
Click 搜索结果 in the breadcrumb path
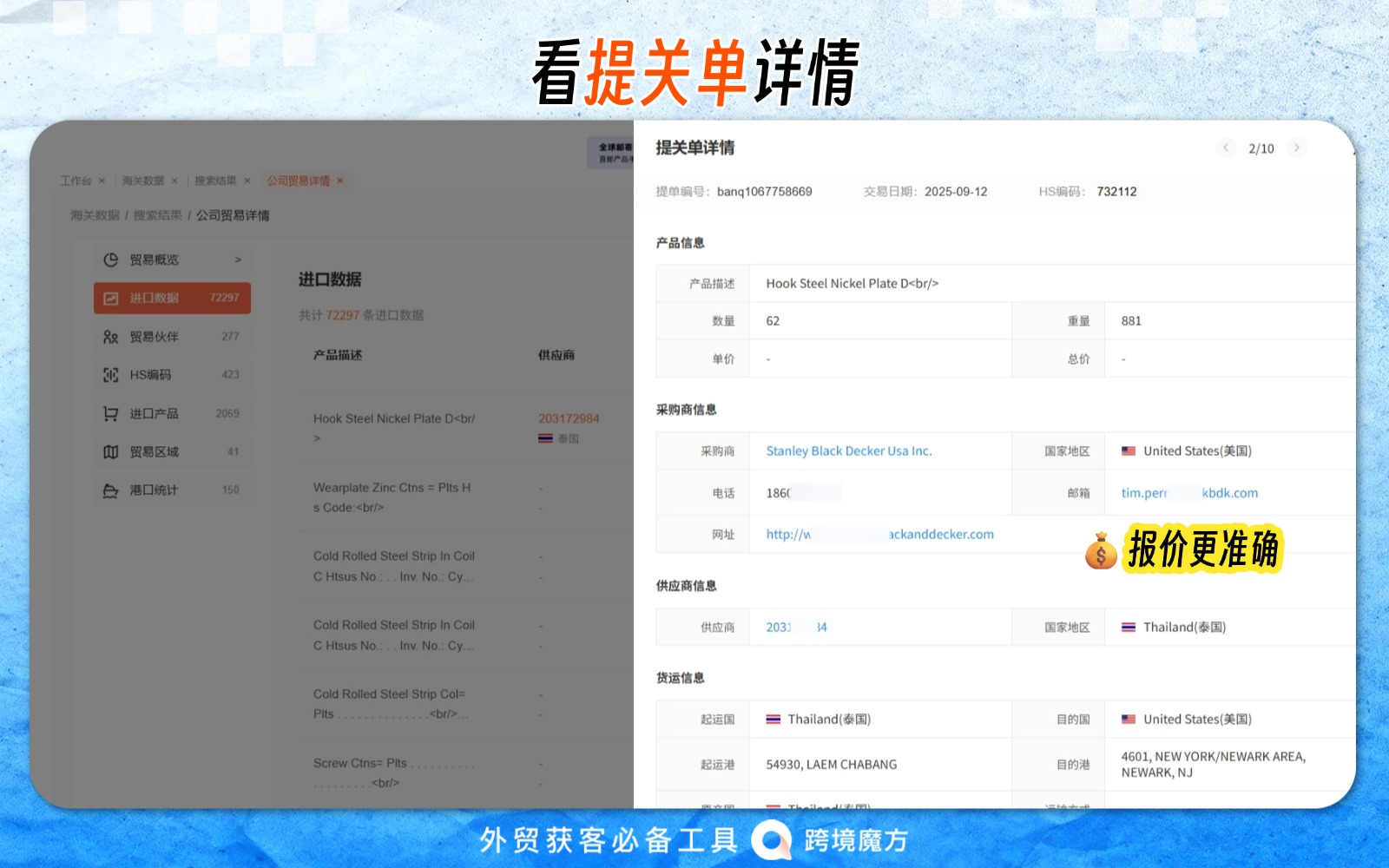(x=157, y=215)
